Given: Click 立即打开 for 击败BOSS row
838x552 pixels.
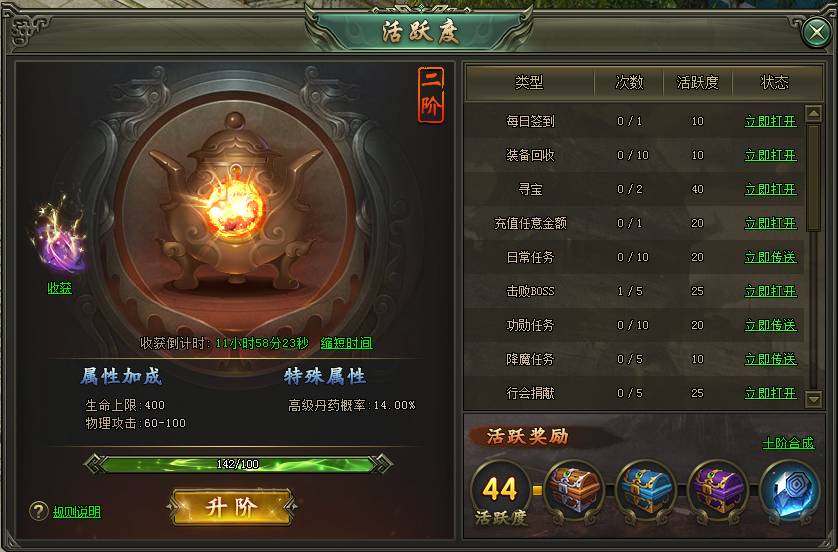Looking at the screenshot, I should pyautogui.click(x=771, y=291).
